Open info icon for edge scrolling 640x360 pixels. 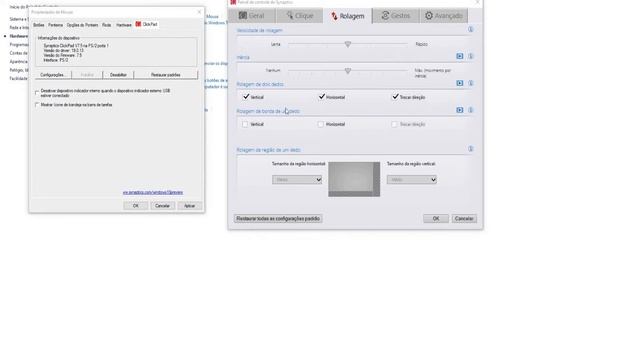pos(470,110)
